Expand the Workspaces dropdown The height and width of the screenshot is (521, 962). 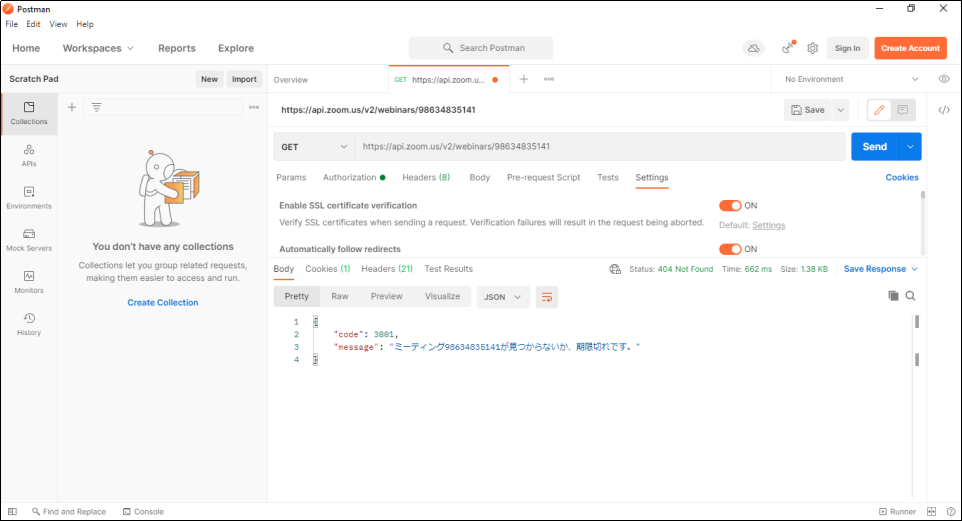click(98, 48)
